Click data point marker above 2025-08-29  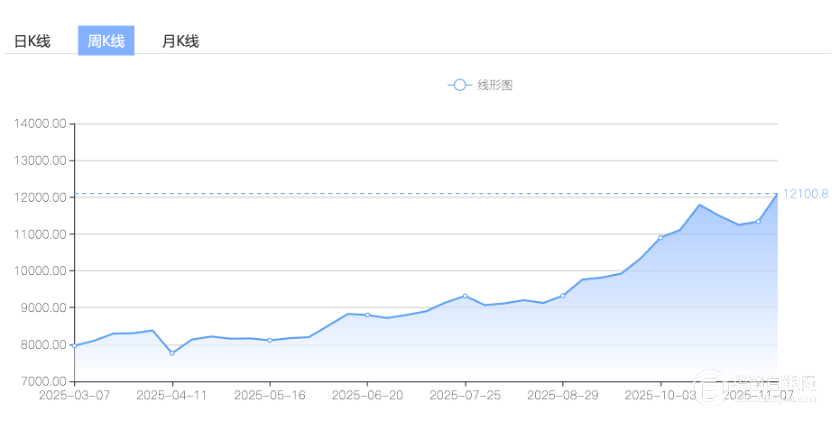click(x=562, y=295)
